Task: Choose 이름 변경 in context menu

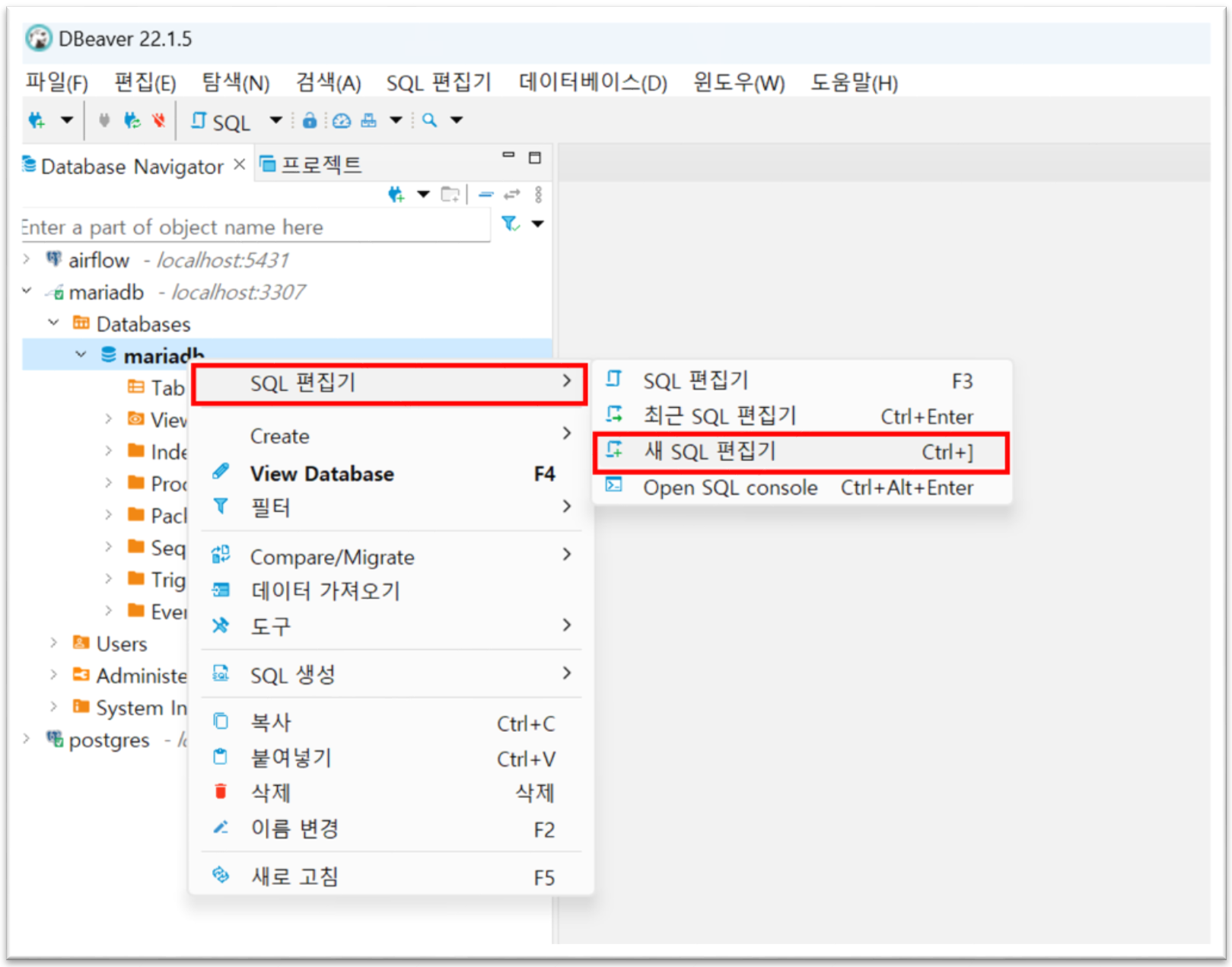Action: coord(390,829)
